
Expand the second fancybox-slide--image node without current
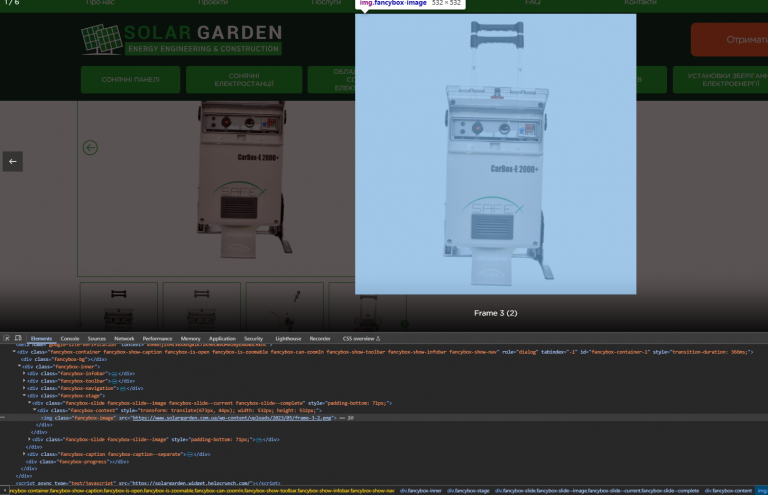point(29,440)
